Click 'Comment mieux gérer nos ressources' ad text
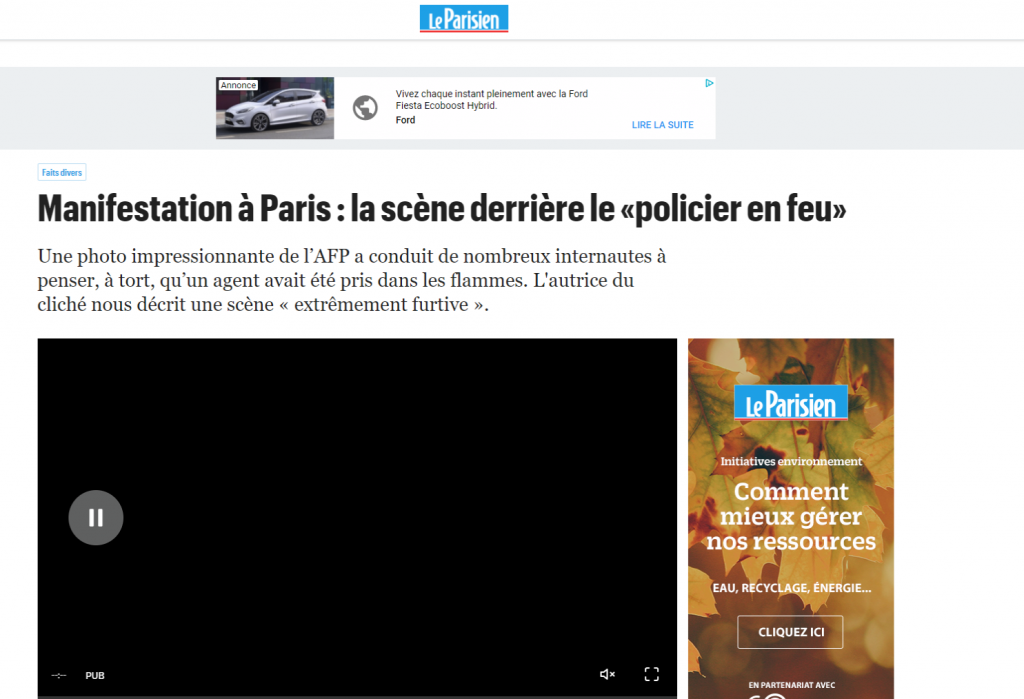This screenshot has height=699, width=1024. [x=790, y=517]
